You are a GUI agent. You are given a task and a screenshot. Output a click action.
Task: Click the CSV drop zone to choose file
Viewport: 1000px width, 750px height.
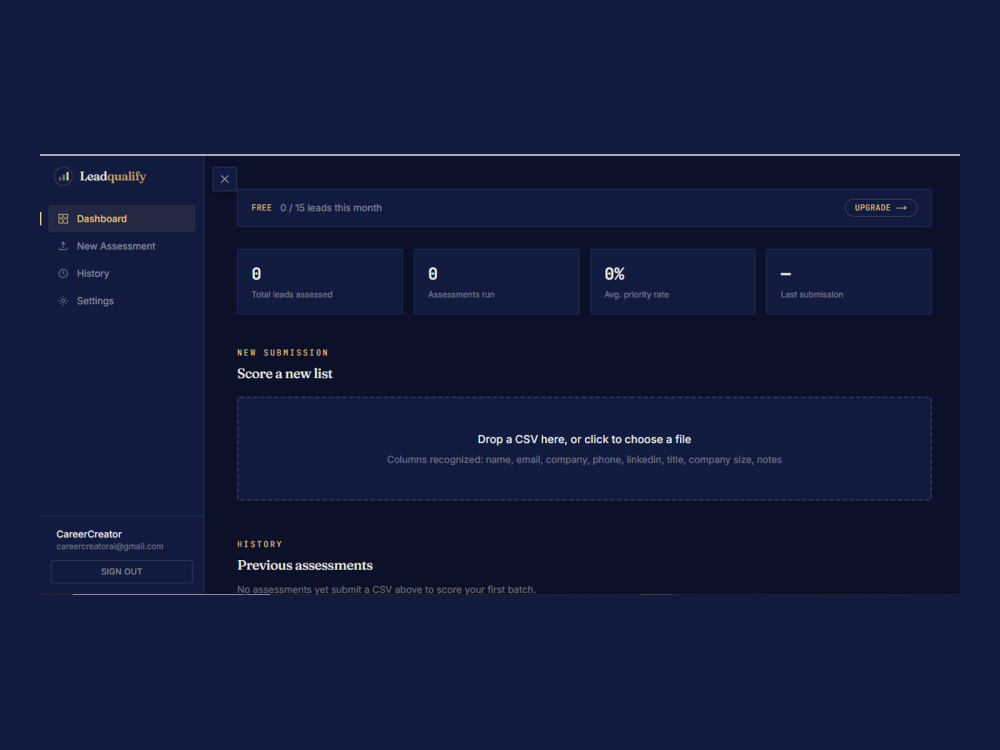584,448
